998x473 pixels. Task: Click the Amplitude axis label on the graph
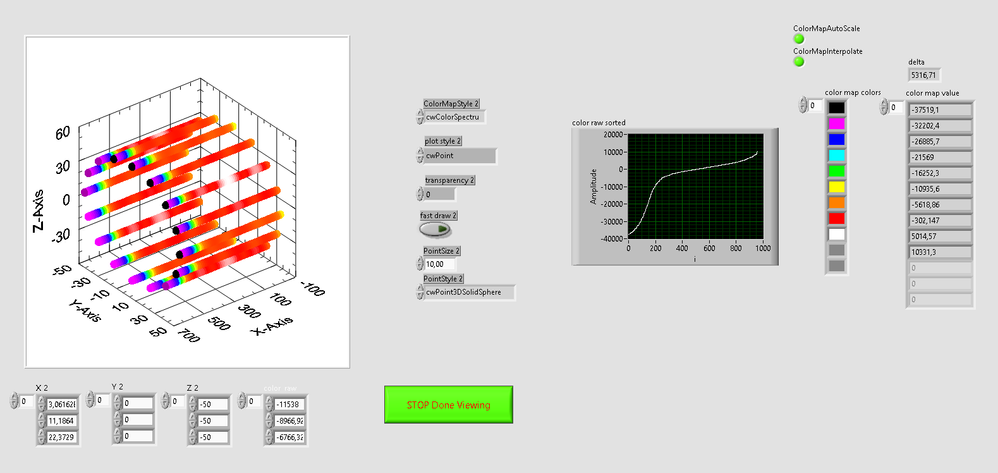(x=594, y=186)
